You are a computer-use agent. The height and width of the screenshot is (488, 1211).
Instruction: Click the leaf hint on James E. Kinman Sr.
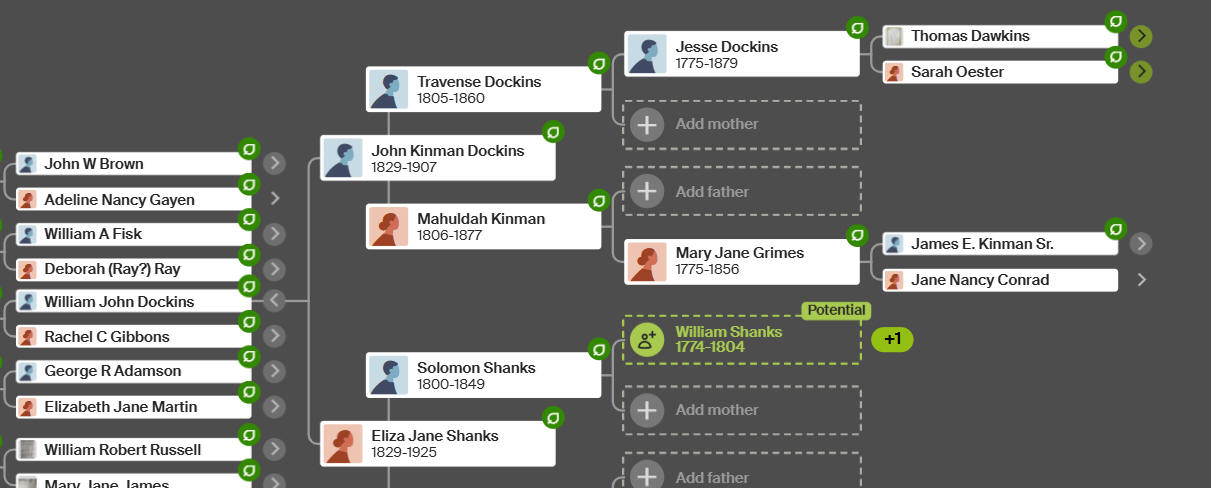tap(1116, 229)
